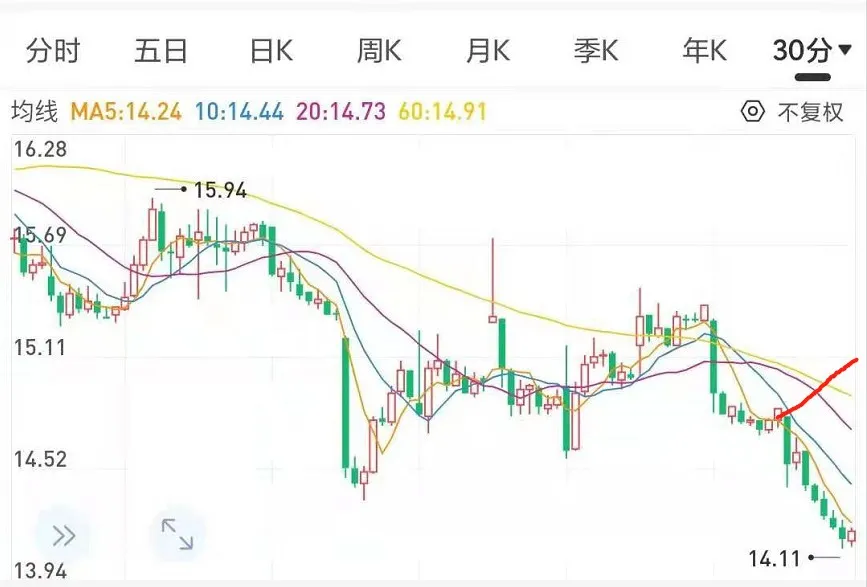Select the 五日 tab
Image resolution: width=867 pixels, height=587 pixels.
(161, 51)
